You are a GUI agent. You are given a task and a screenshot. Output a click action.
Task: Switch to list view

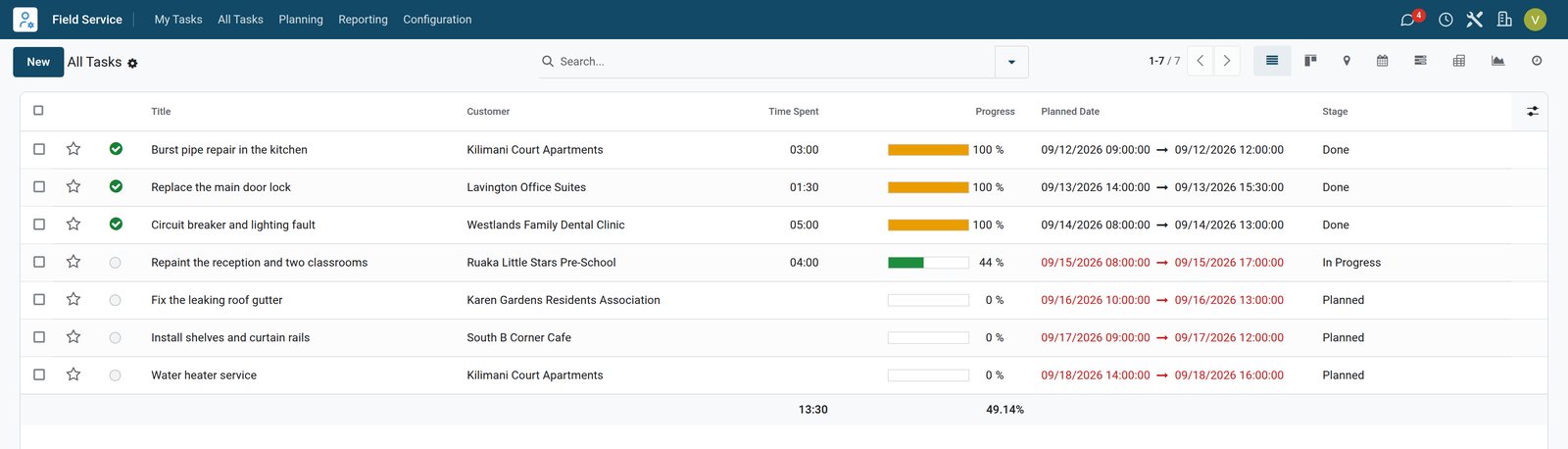[x=1272, y=61]
